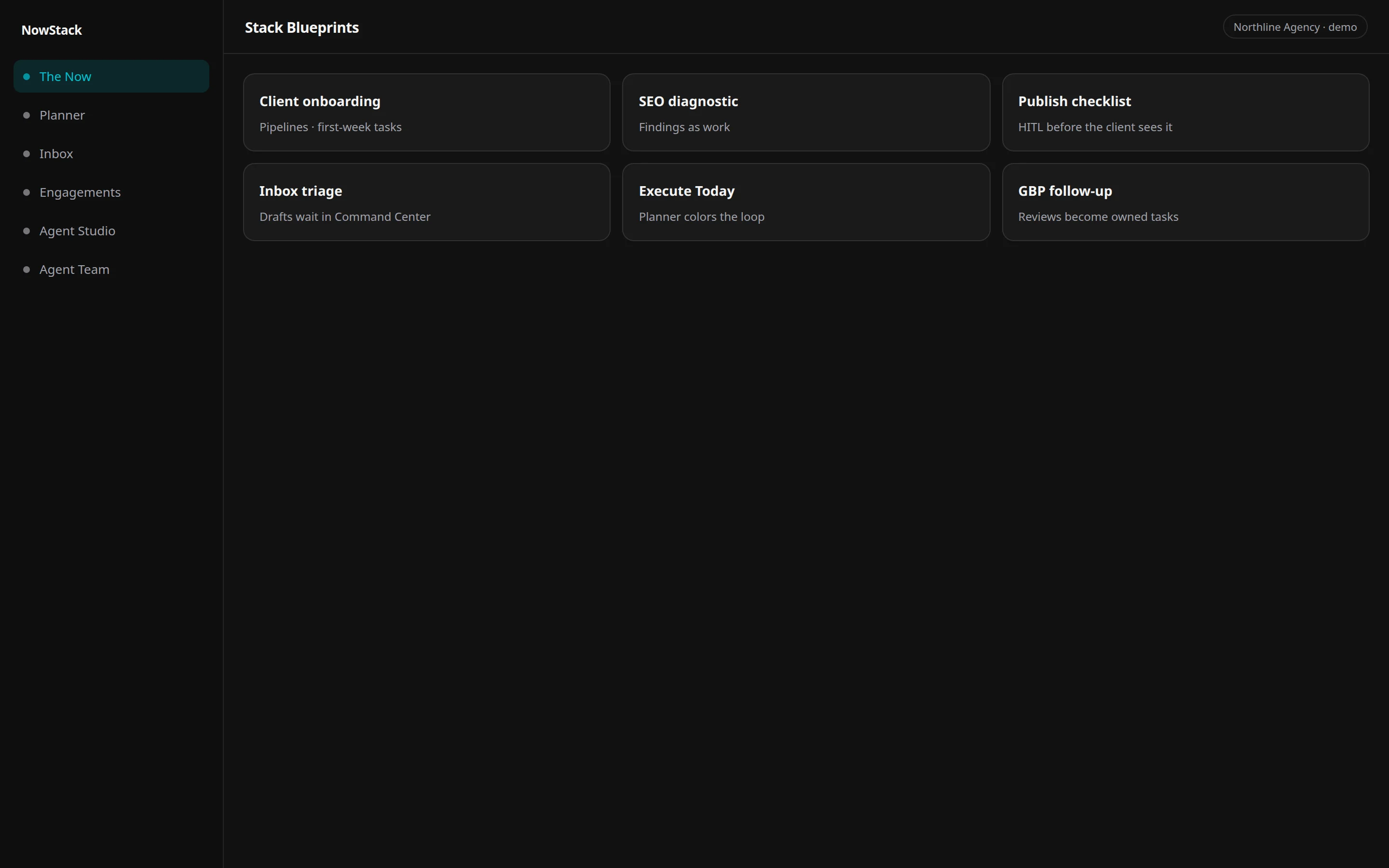
Task: Open the Publish checklist blueprint card
Action: (1185, 112)
